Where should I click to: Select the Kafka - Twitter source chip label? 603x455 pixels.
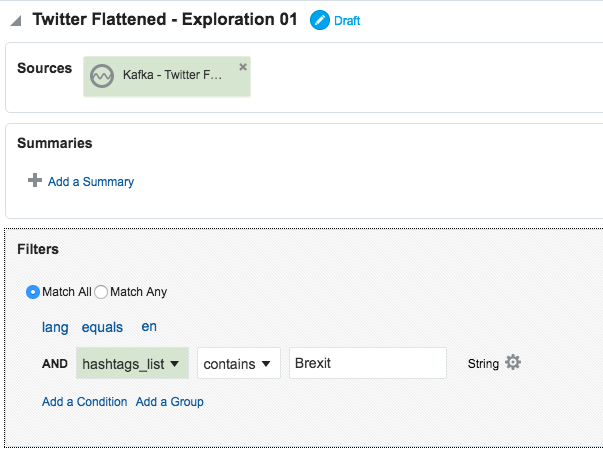[x=173, y=76]
